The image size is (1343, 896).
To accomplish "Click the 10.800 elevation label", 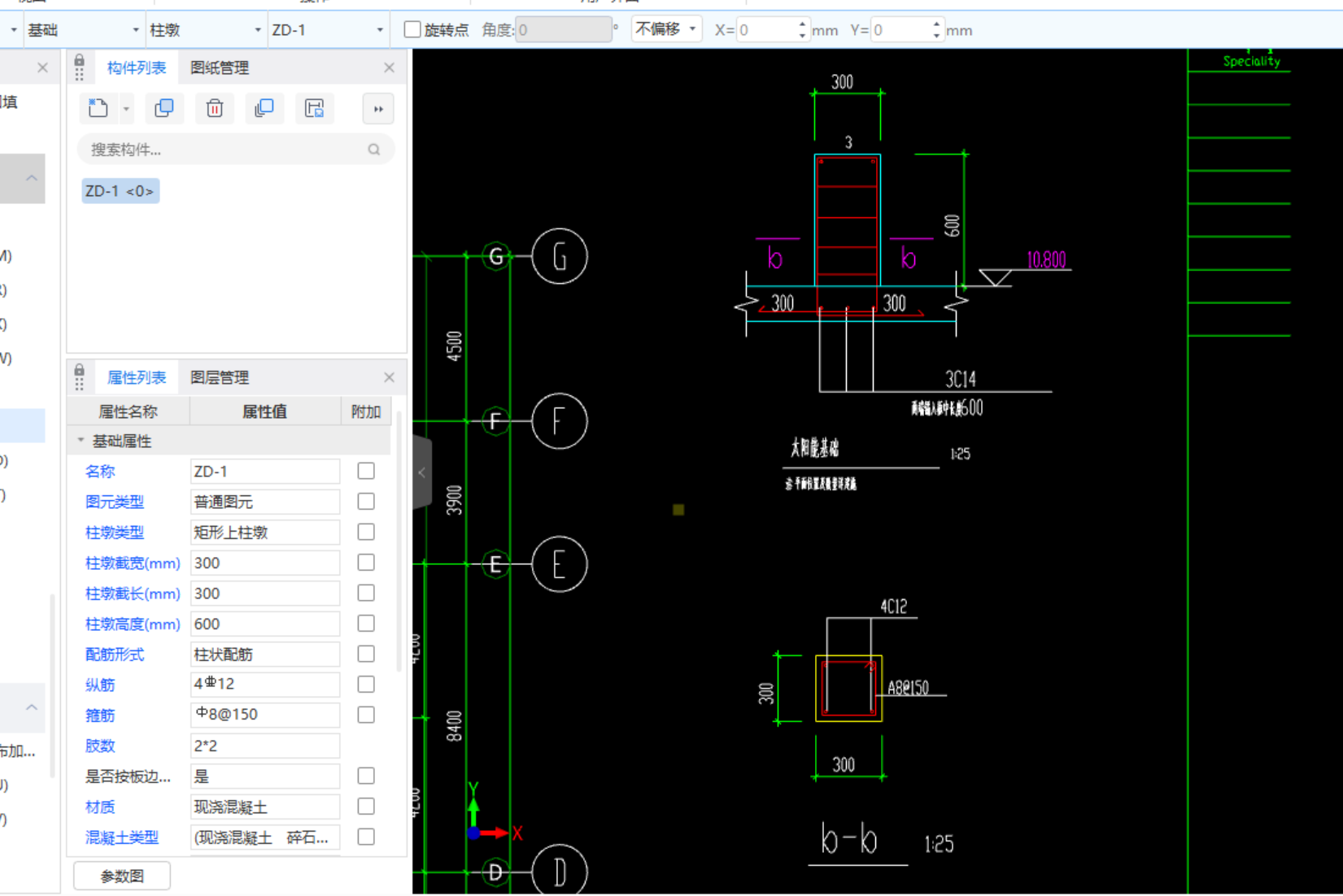I will [x=1046, y=260].
